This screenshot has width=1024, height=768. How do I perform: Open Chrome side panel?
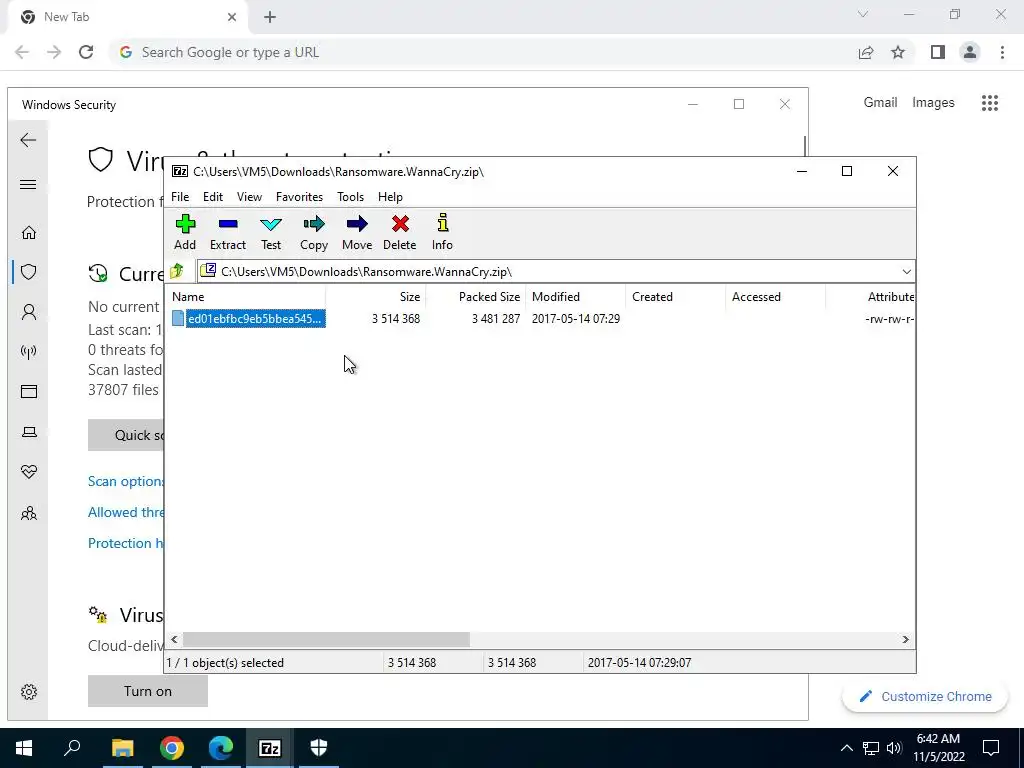click(938, 52)
